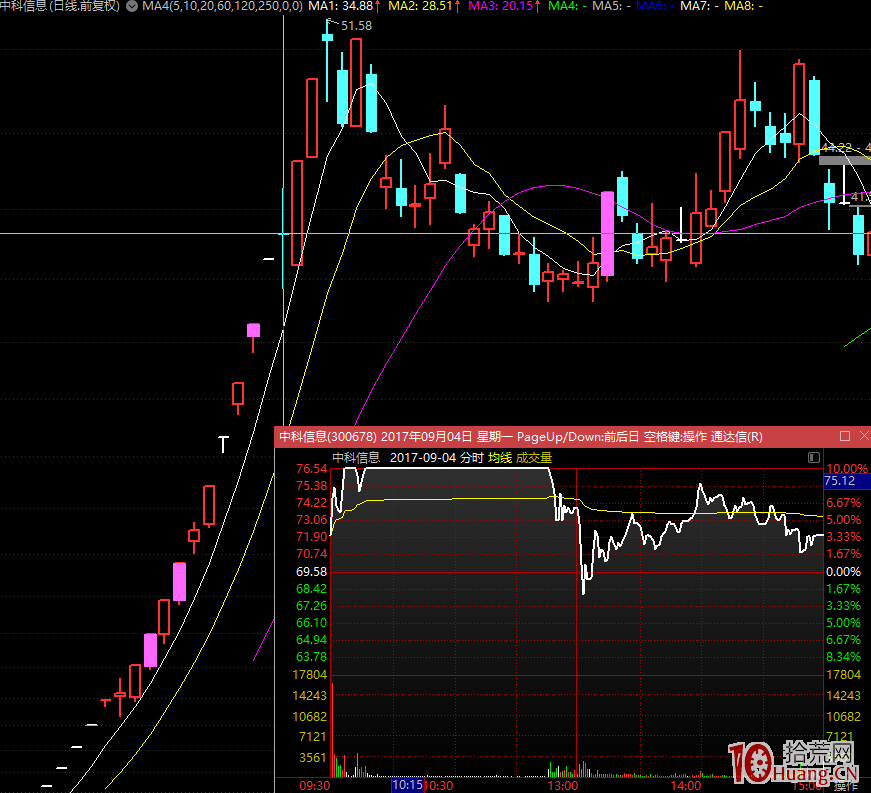Click the 操作 button at bottom right
Screen dimensions: 871x793
point(846,786)
